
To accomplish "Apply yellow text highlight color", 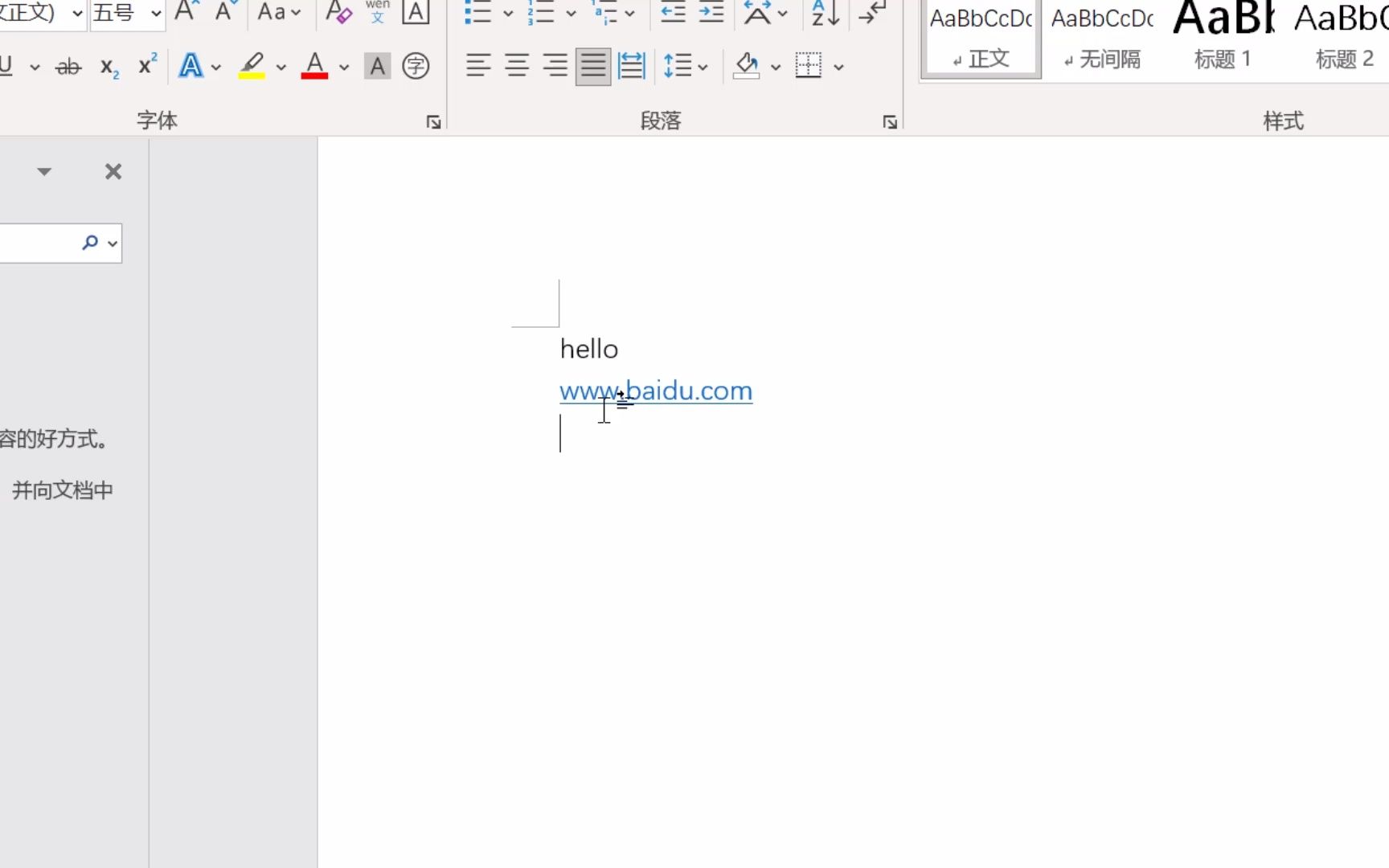I will point(252,66).
